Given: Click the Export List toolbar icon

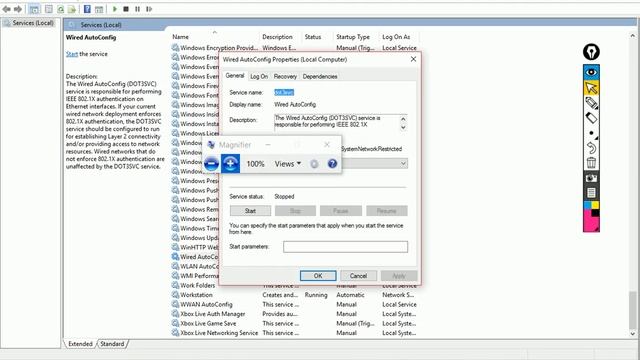Looking at the screenshot, I should (72, 9).
